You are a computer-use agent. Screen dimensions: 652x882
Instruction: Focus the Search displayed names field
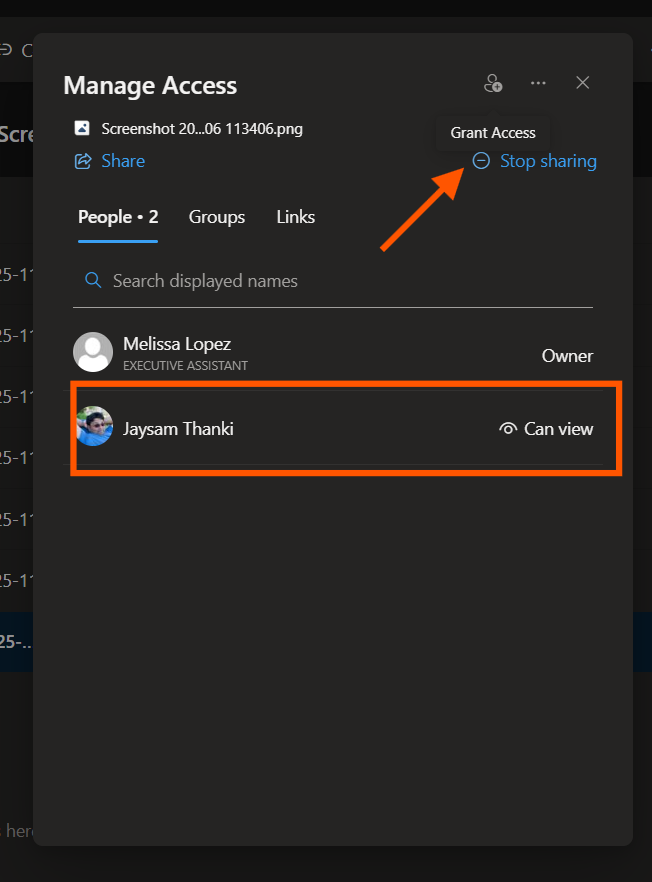point(340,281)
